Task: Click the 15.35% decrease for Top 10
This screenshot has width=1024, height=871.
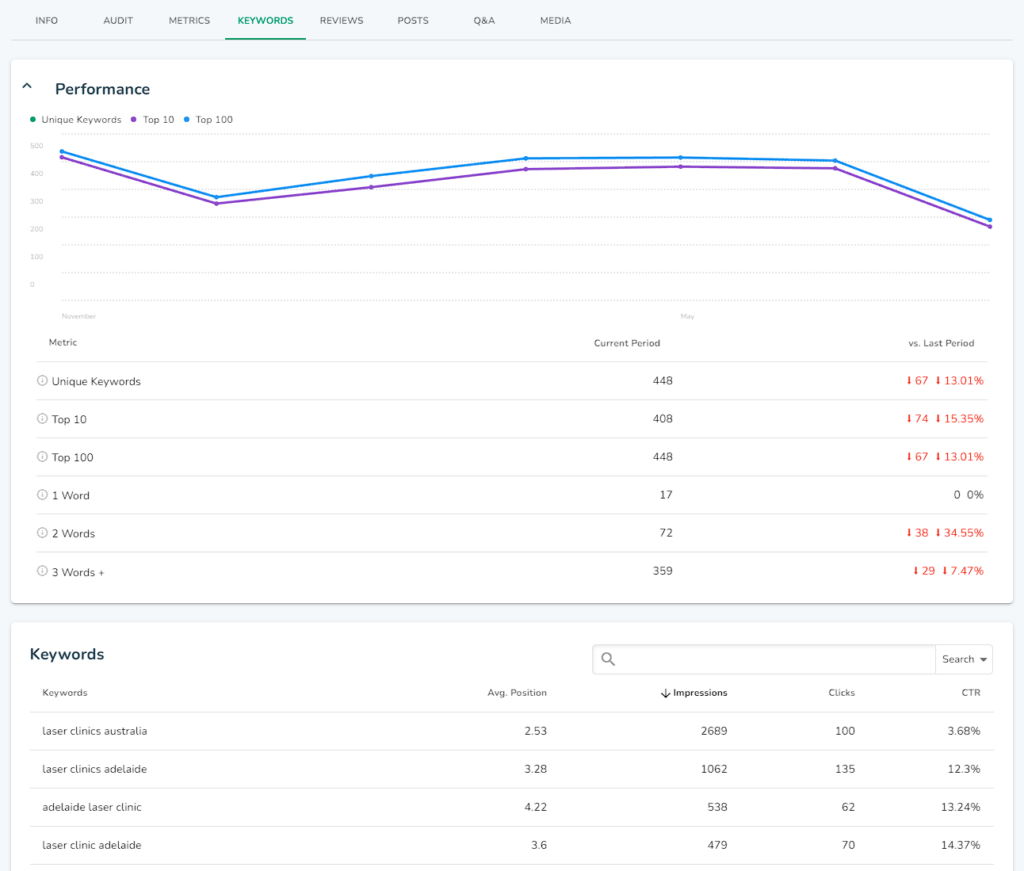Action: click(959, 419)
